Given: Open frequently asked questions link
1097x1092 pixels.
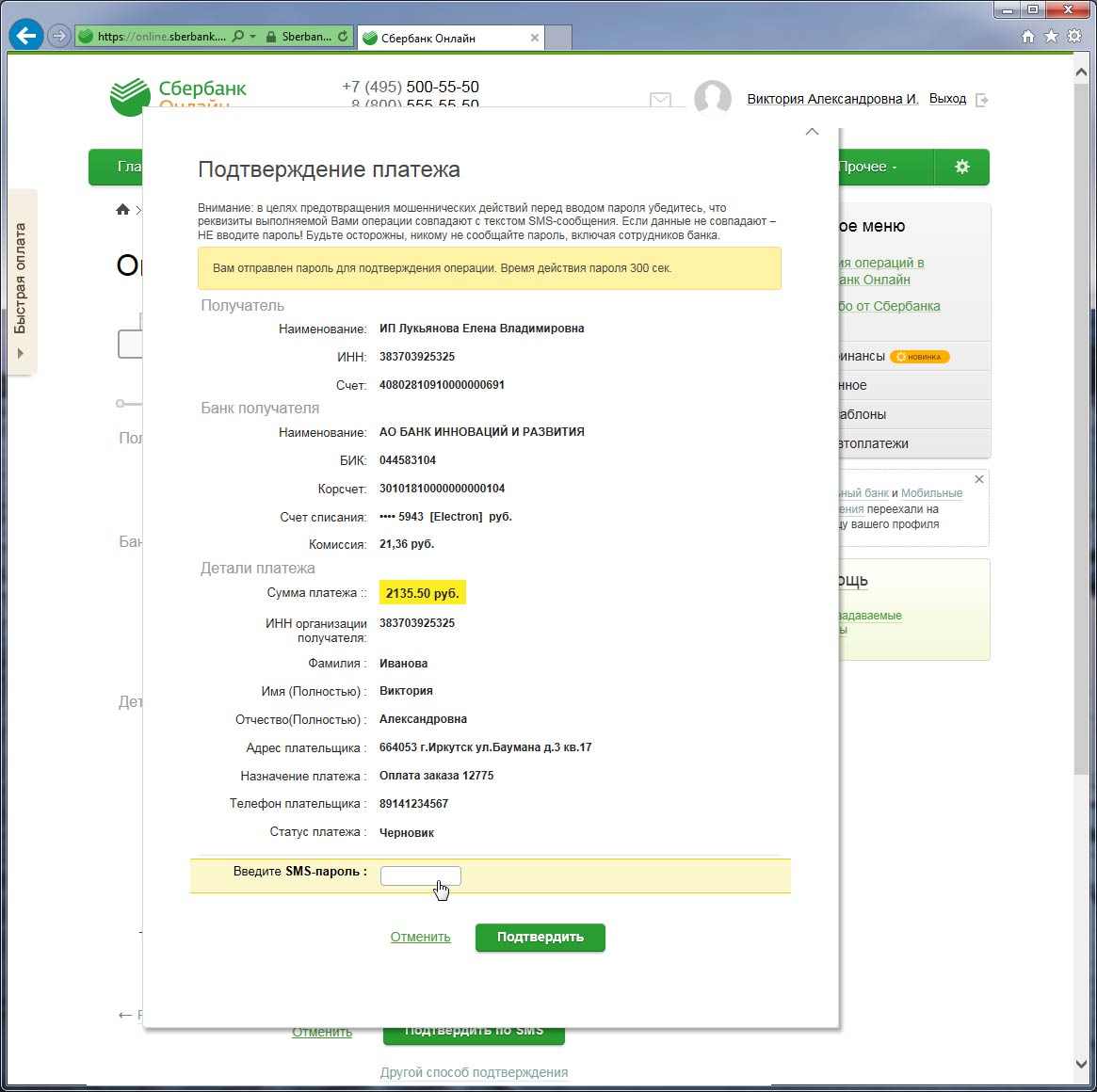Looking at the screenshot, I should tap(870, 622).
